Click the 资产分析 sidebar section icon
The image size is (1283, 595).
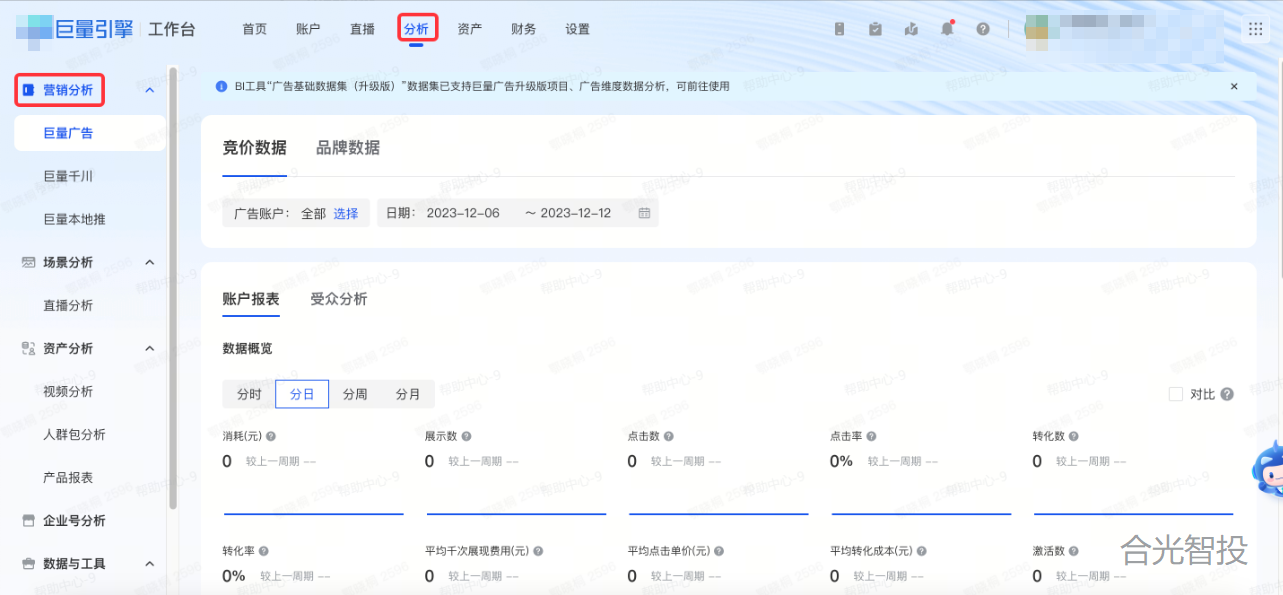(29, 348)
